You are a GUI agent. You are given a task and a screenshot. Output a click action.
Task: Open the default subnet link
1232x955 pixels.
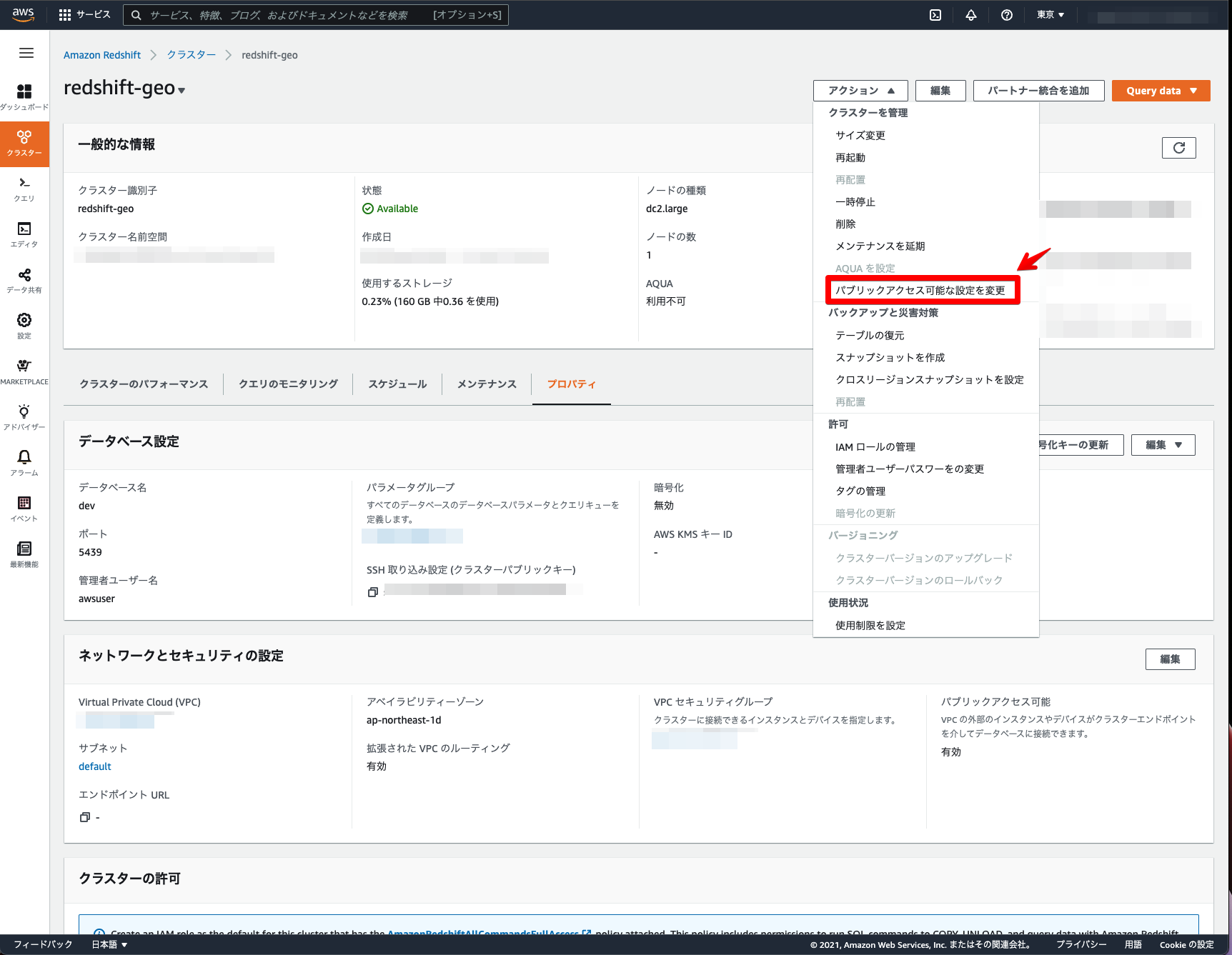point(94,766)
